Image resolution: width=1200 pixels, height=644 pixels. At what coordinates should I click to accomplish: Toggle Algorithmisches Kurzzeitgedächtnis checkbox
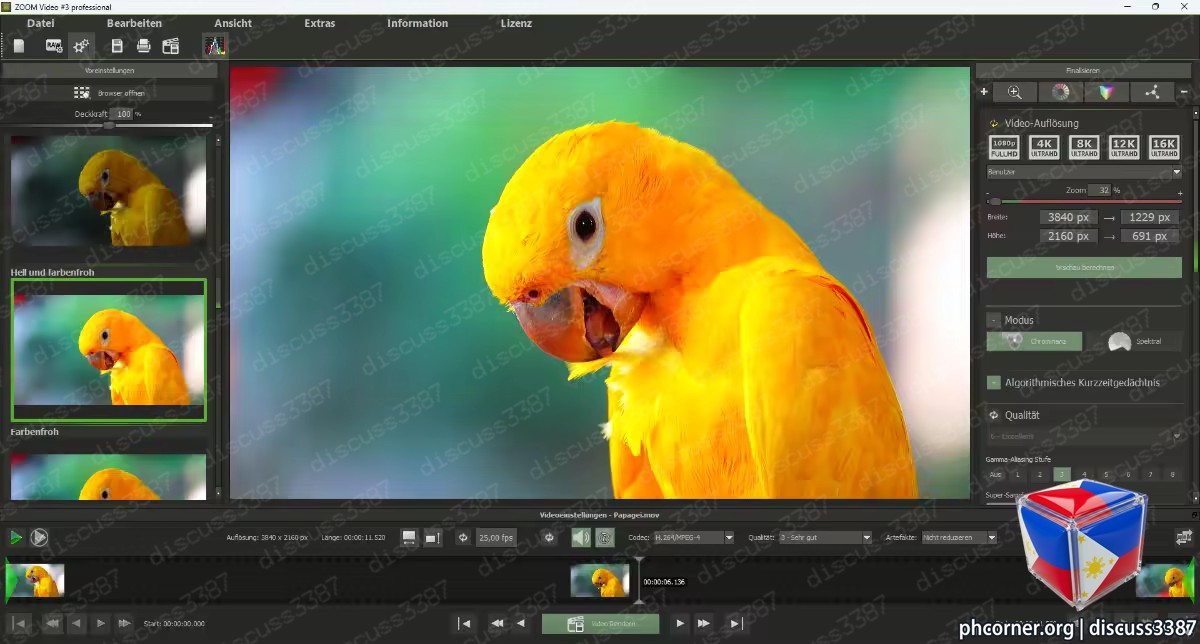pos(994,382)
